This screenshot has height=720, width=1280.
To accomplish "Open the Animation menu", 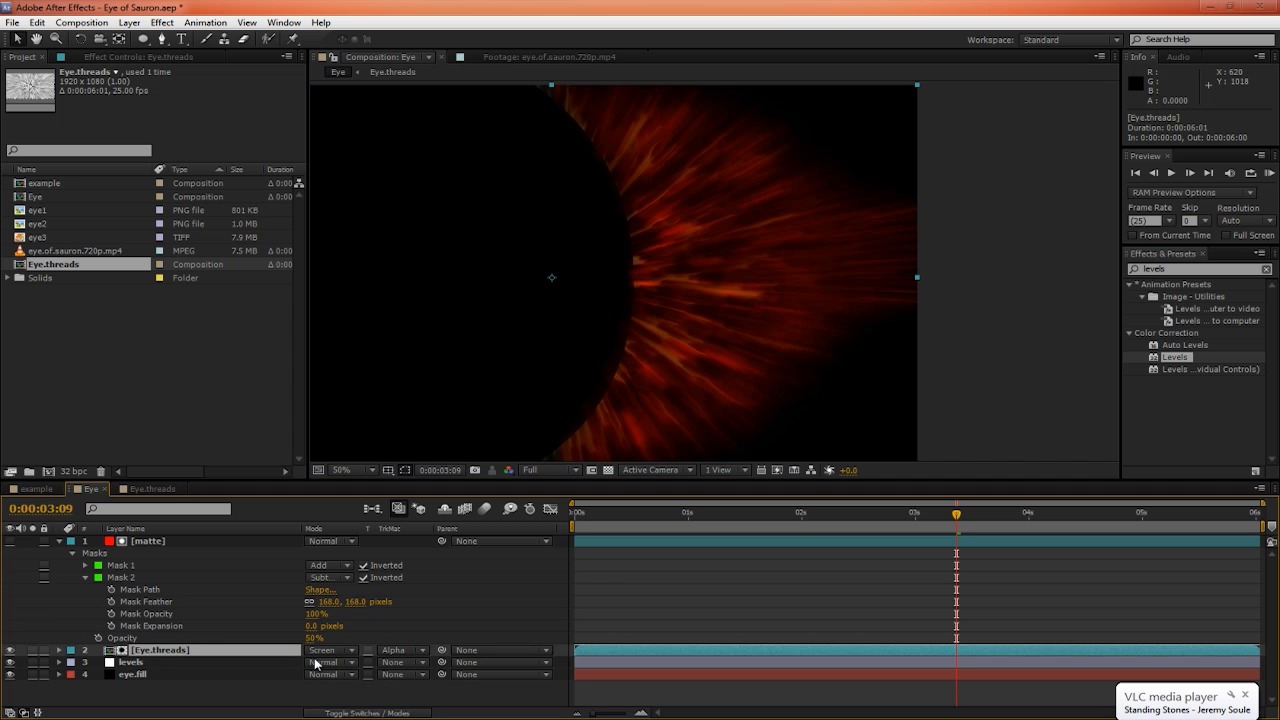I will click(205, 22).
